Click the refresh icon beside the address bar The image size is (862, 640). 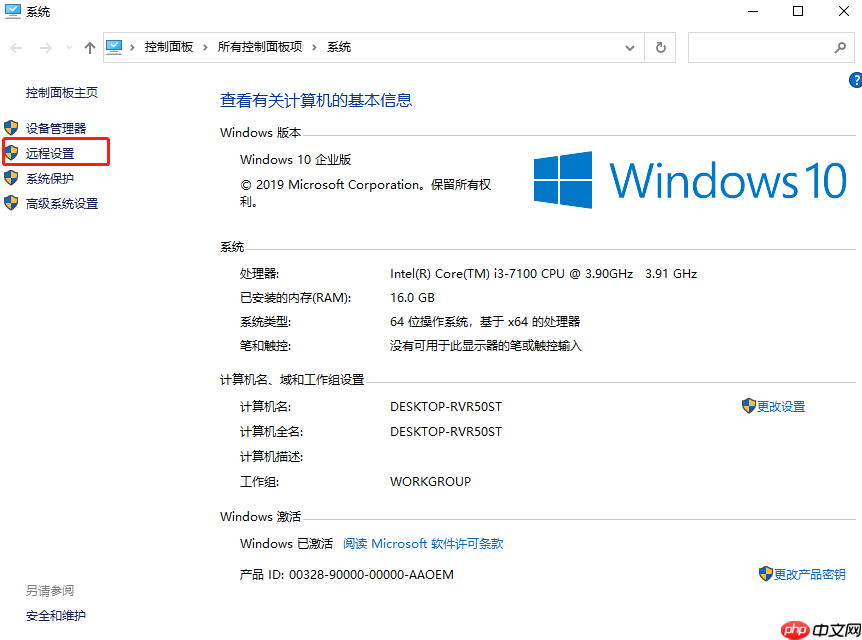point(659,47)
